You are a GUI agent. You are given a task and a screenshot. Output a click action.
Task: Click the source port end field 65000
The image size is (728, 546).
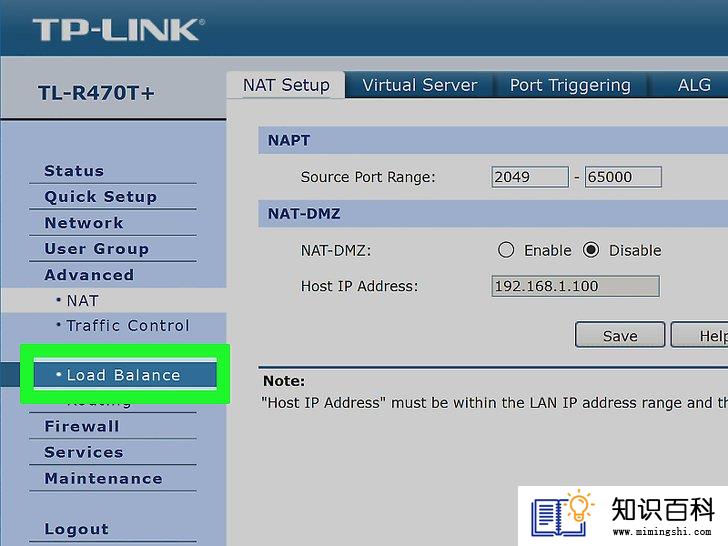point(623,177)
